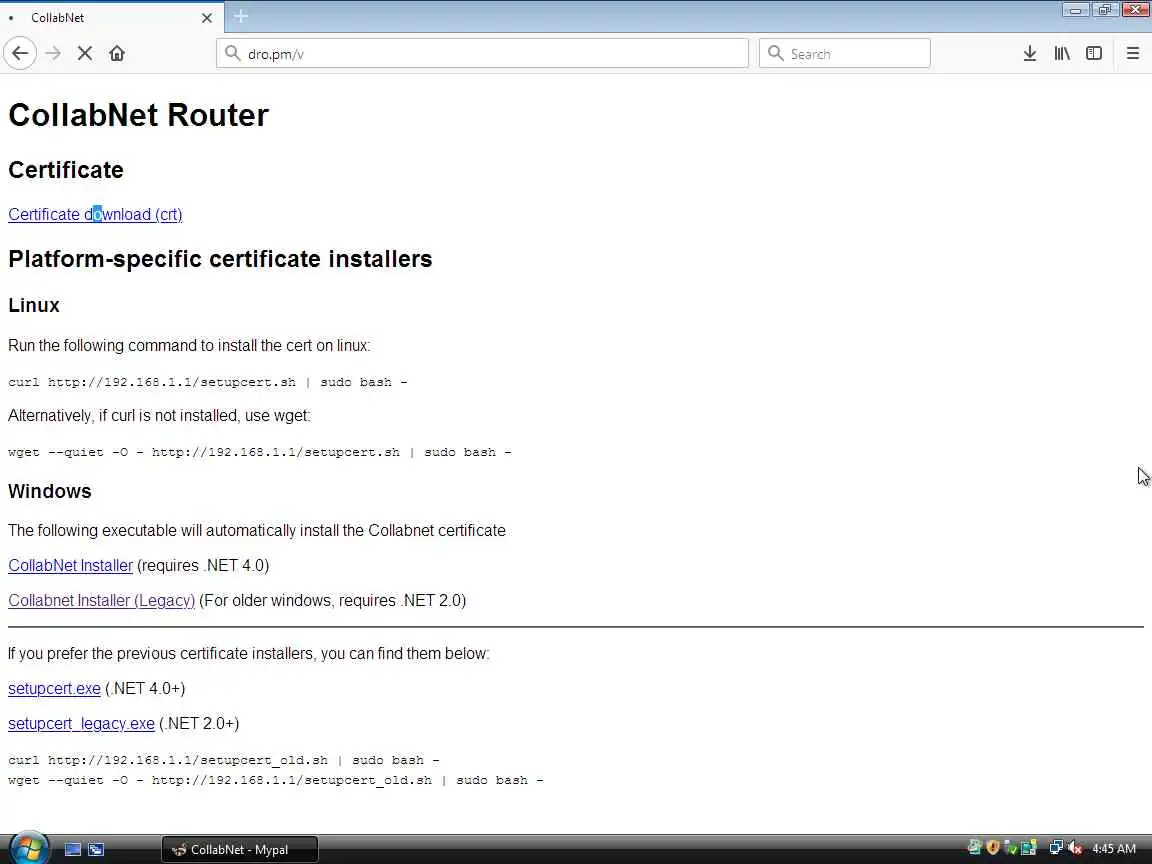Click the Platform-specific certificate installers heading
This screenshot has width=1152, height=864.
pos(220,259)
